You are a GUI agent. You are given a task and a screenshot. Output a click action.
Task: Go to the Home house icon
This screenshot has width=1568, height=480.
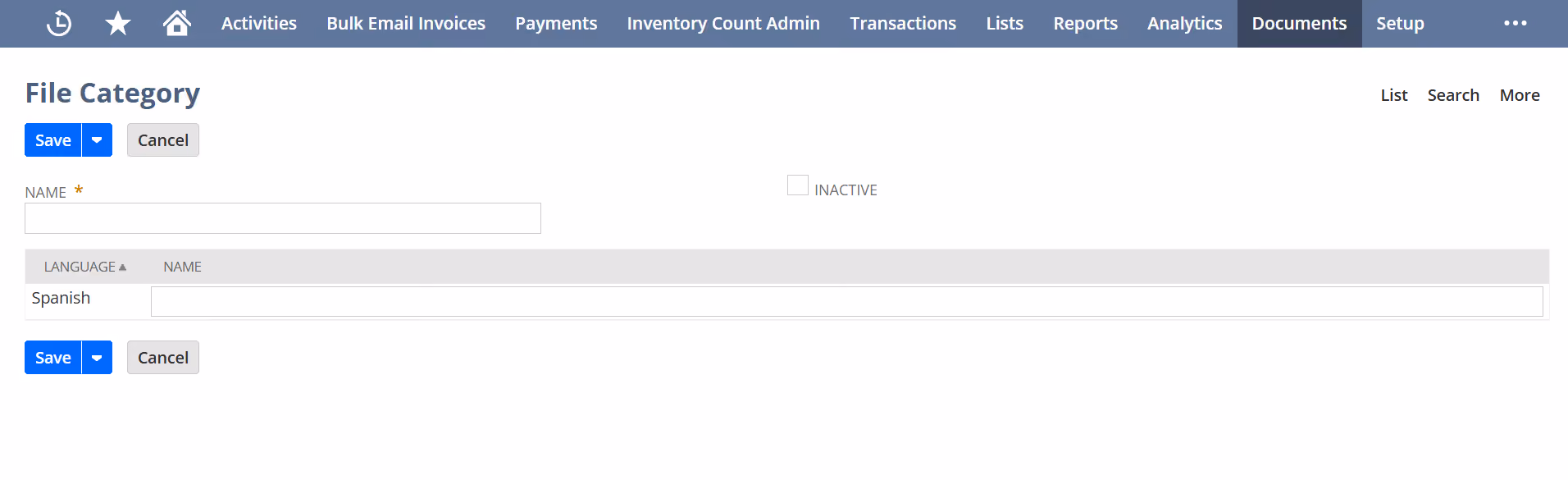[x=177, y=23]
